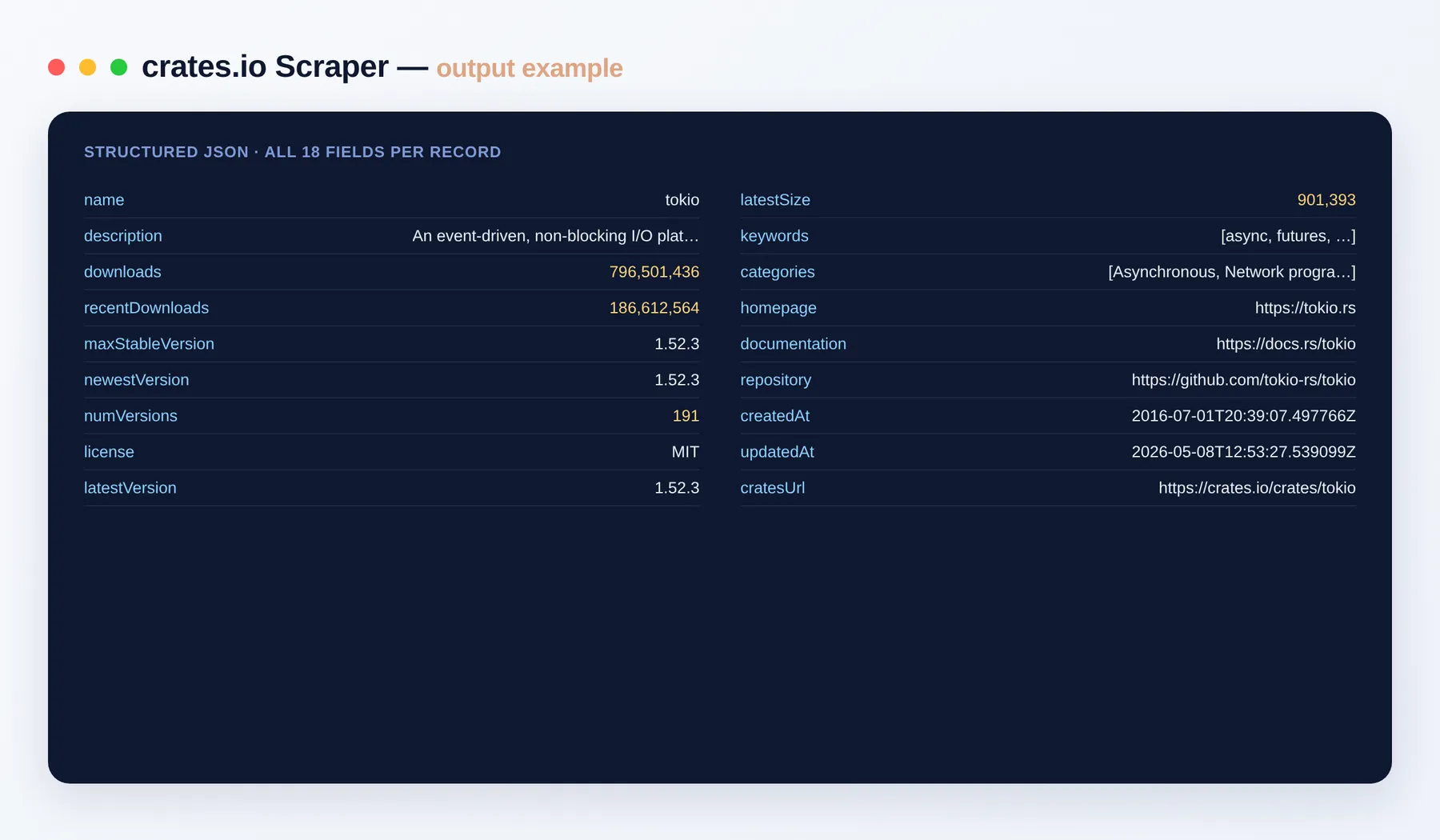1440x840 pixels.
Task: Select the value '191'
Action: click(686, 416)
